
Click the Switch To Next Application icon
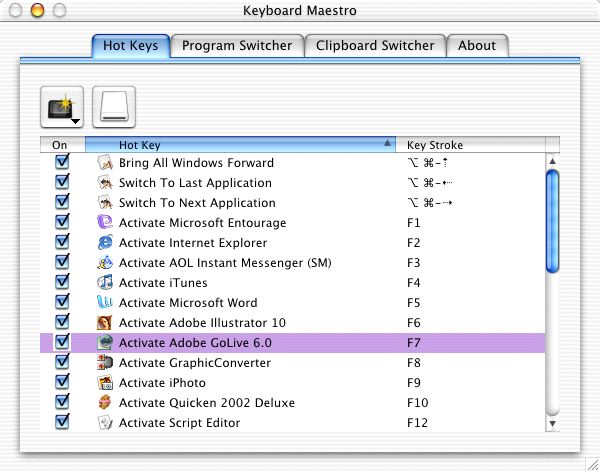pos(105,202)
